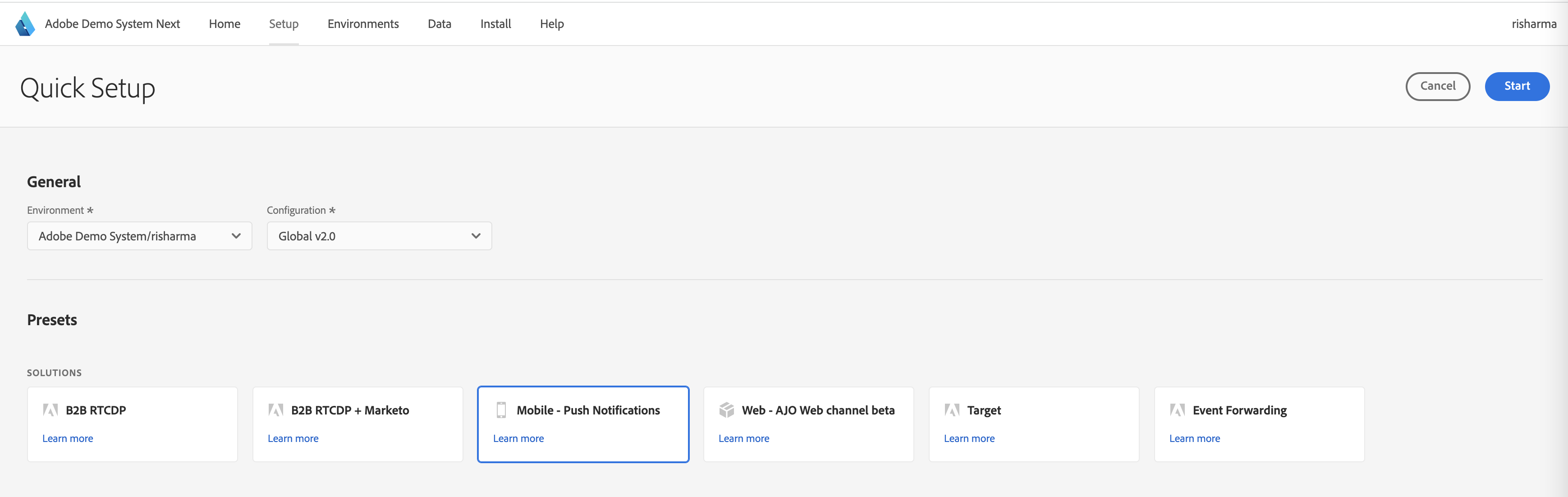The width and height of the screenshot is (1568, 497).
Task: Click the Adobe icon on B2B RTCDP card
Action: pos(50,410)
